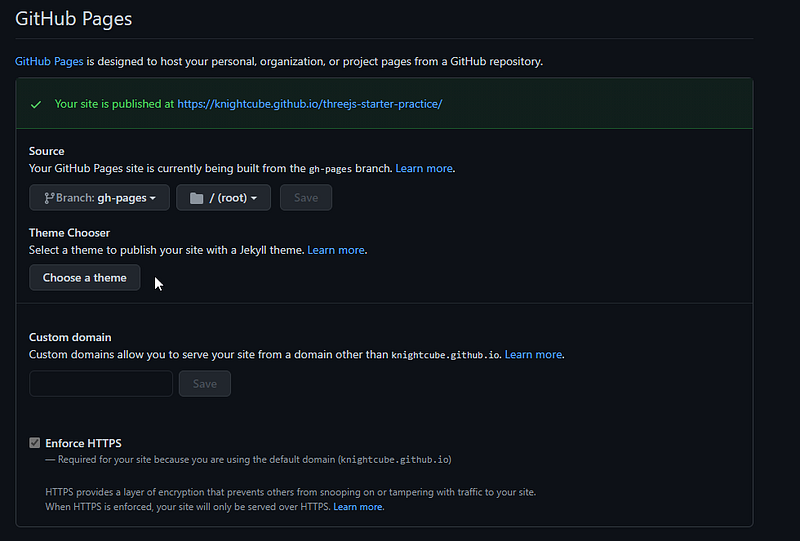Open the Branch: gh-pages dropdown
800x541 pixels.
pyautogui.click(x=99, y=198)
